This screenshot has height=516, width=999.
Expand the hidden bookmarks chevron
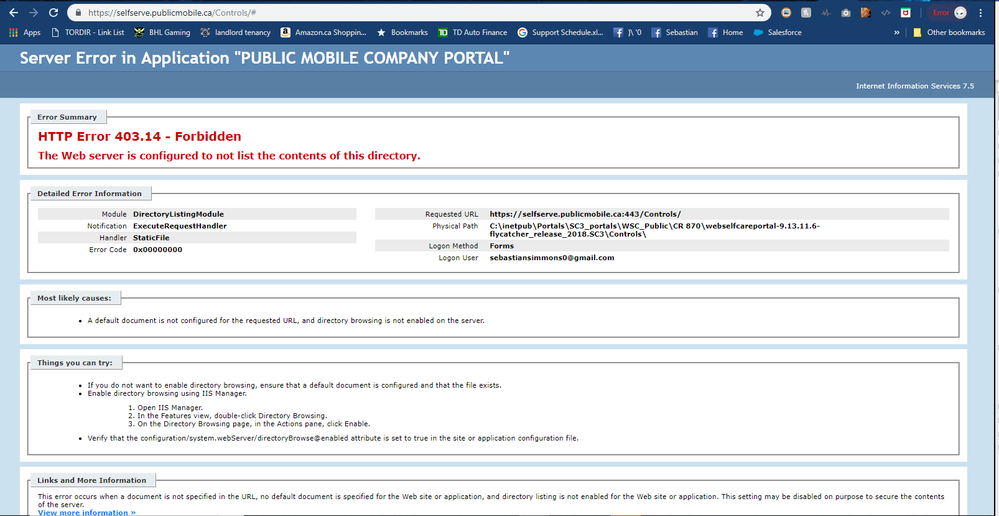[x=897, y=32]
